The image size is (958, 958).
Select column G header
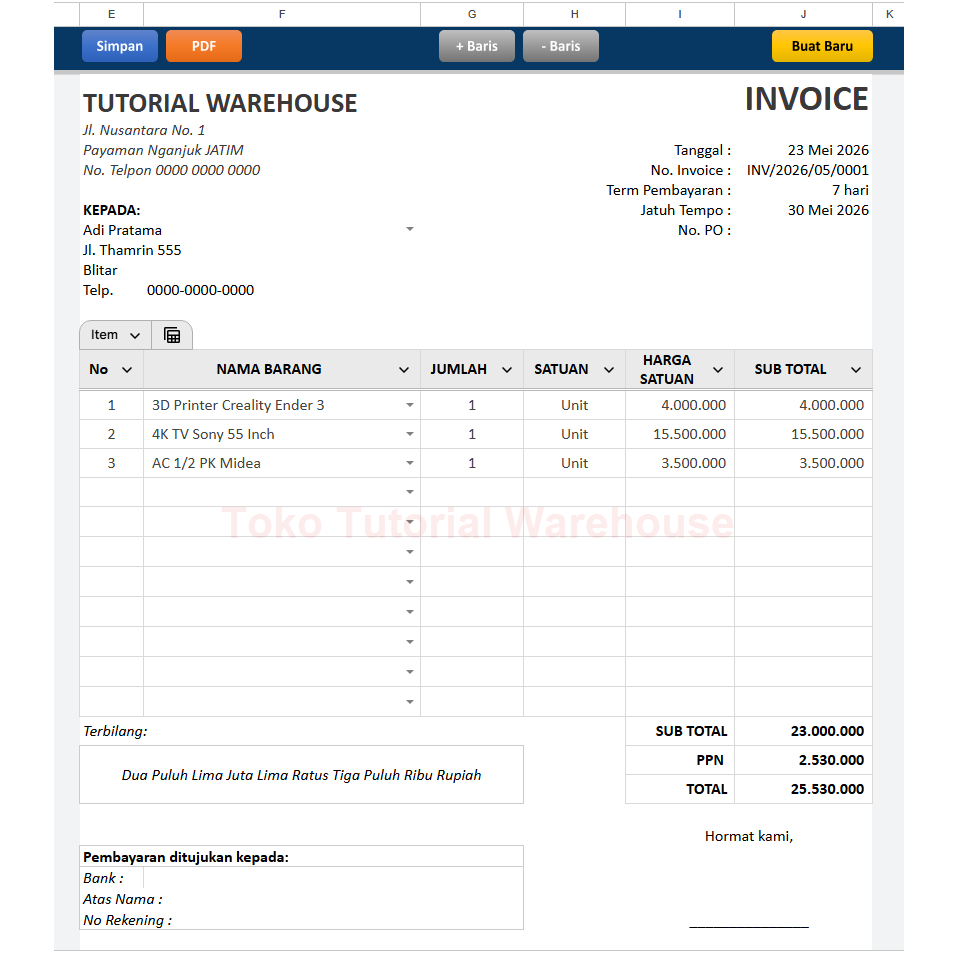point(472,14)
